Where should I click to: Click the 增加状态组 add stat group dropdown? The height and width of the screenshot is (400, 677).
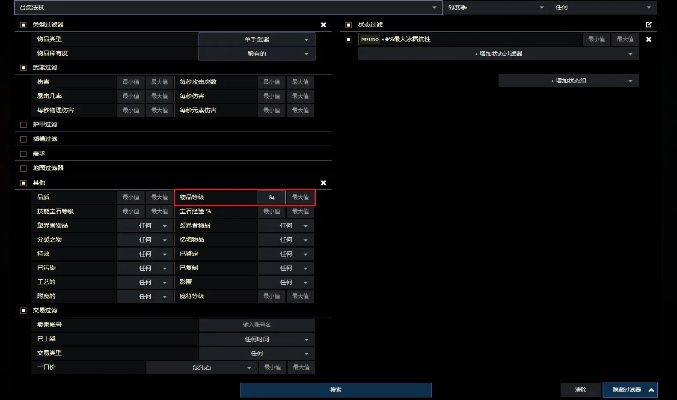click(568, 80)
